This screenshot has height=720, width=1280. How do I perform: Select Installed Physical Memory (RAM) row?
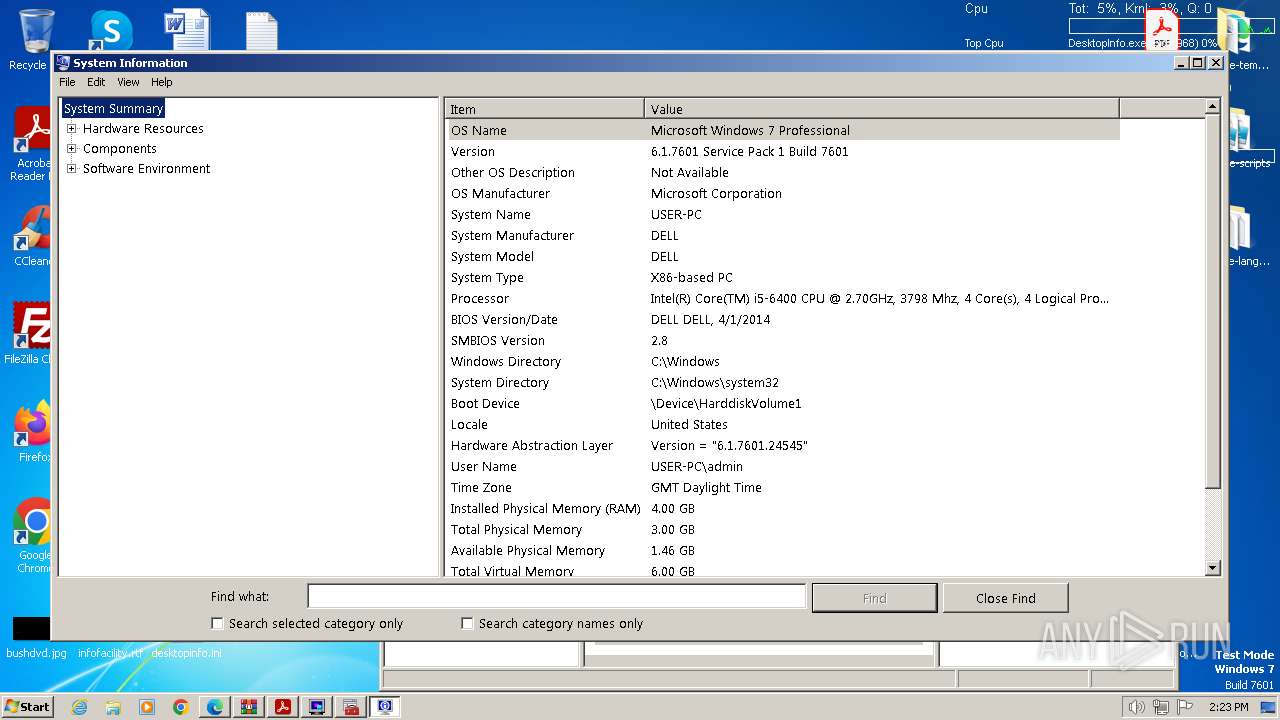tap(783, 508)
